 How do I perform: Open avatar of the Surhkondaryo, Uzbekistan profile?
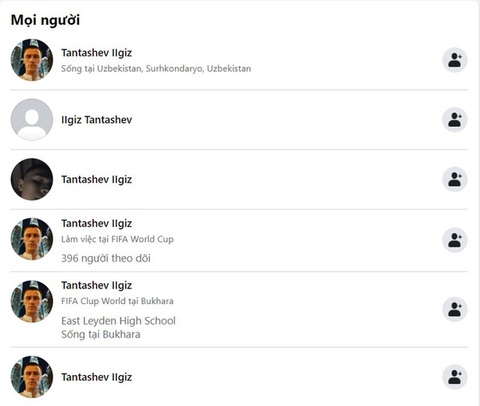coord(32,60)
